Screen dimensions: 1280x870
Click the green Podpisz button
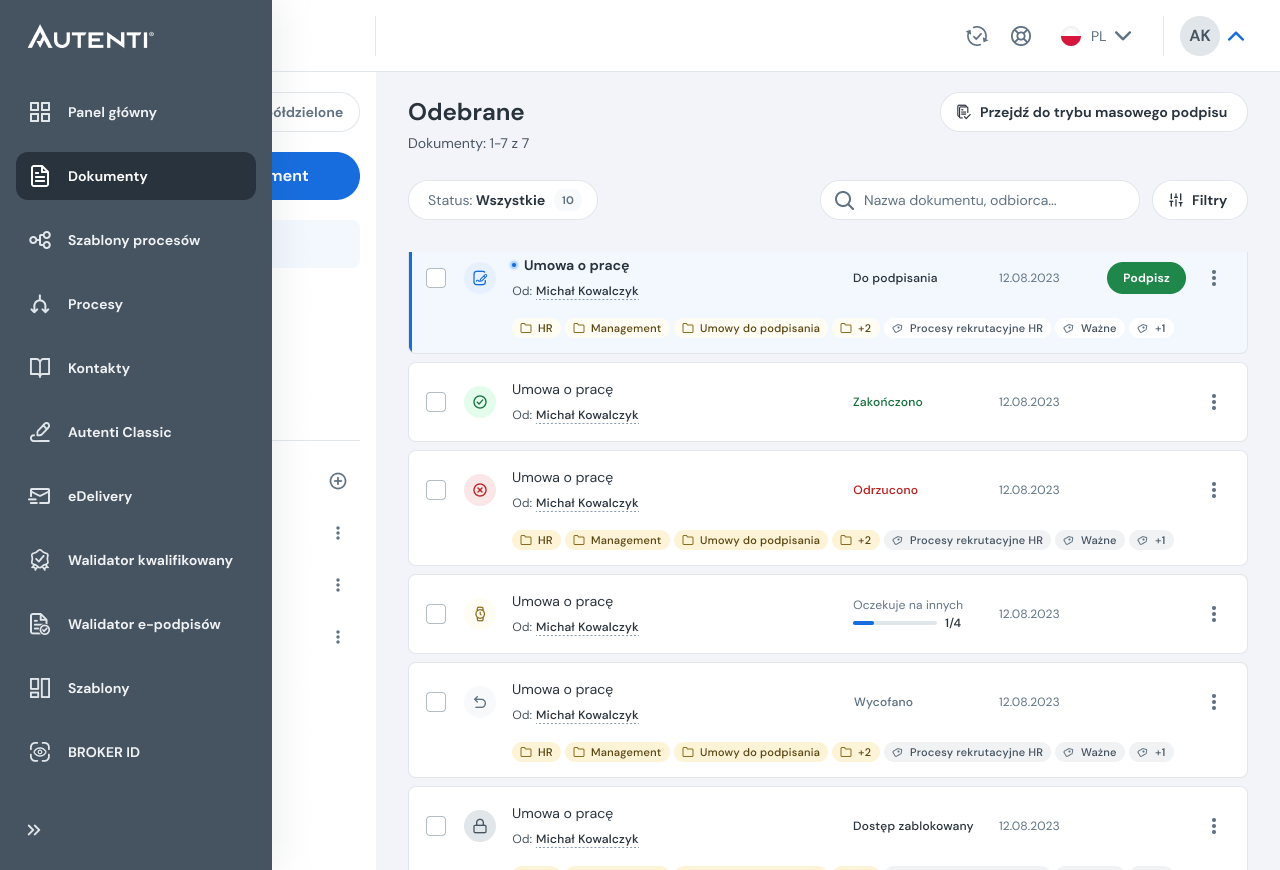tap(1146, 278)
